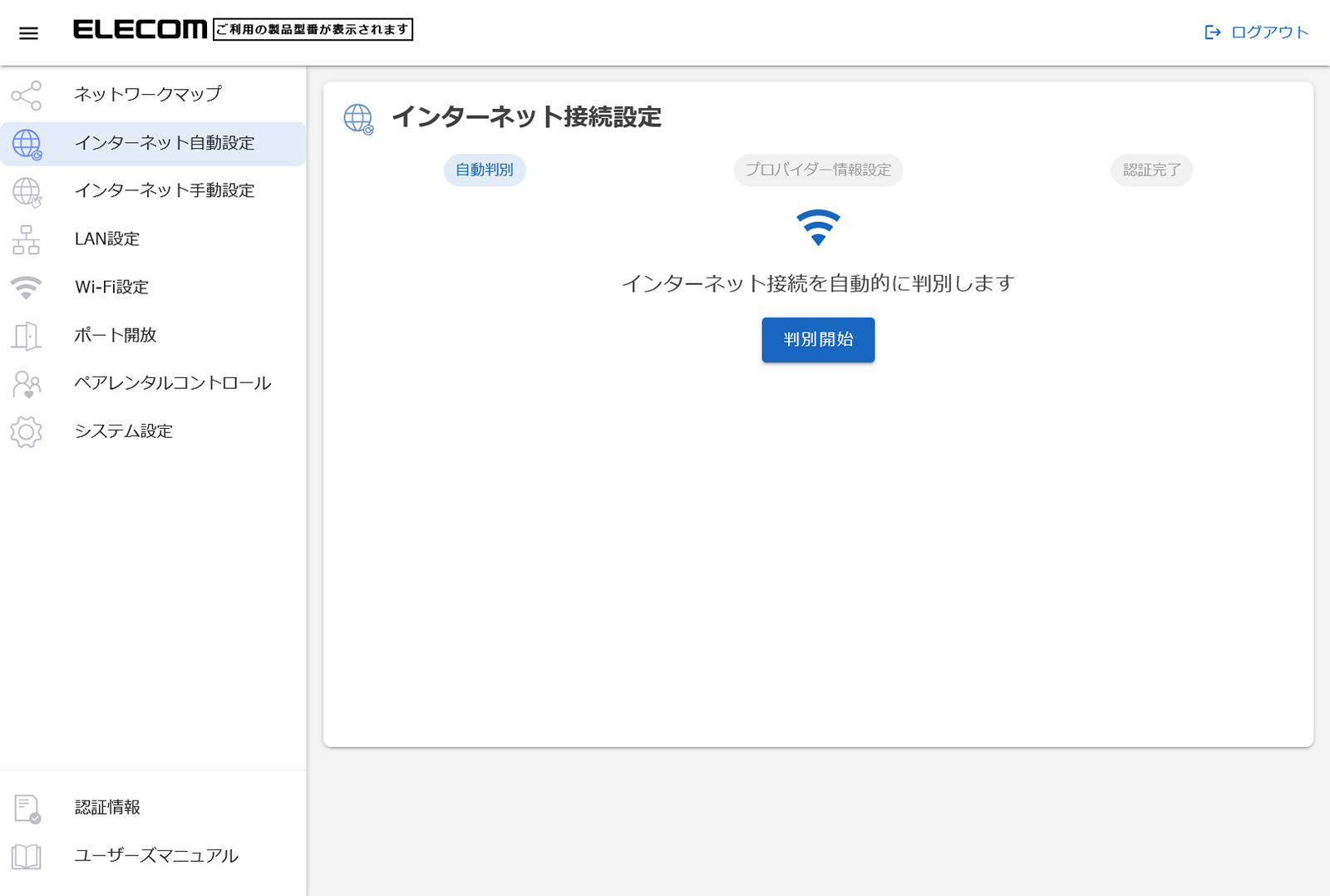This screenshot has height=896, width=1330.
Task: Click the globe icon for インターネット自動設定
Action: 27,144
